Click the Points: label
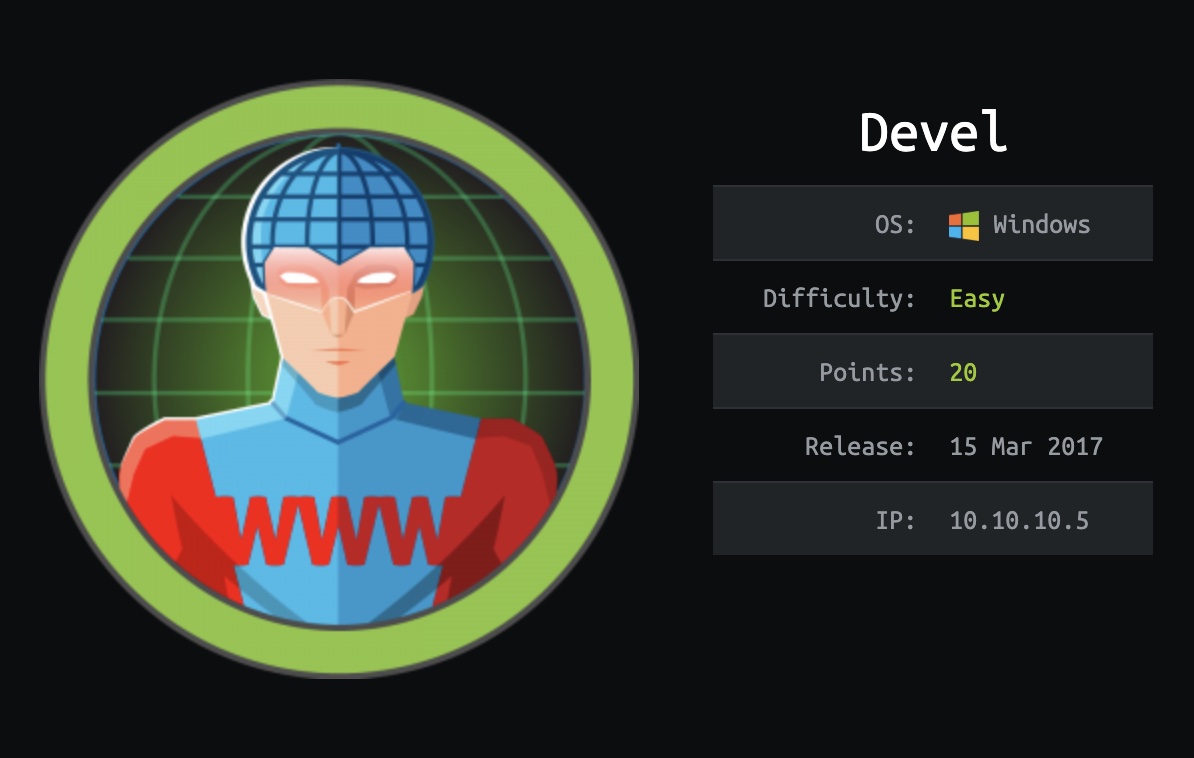 point(867,373)
